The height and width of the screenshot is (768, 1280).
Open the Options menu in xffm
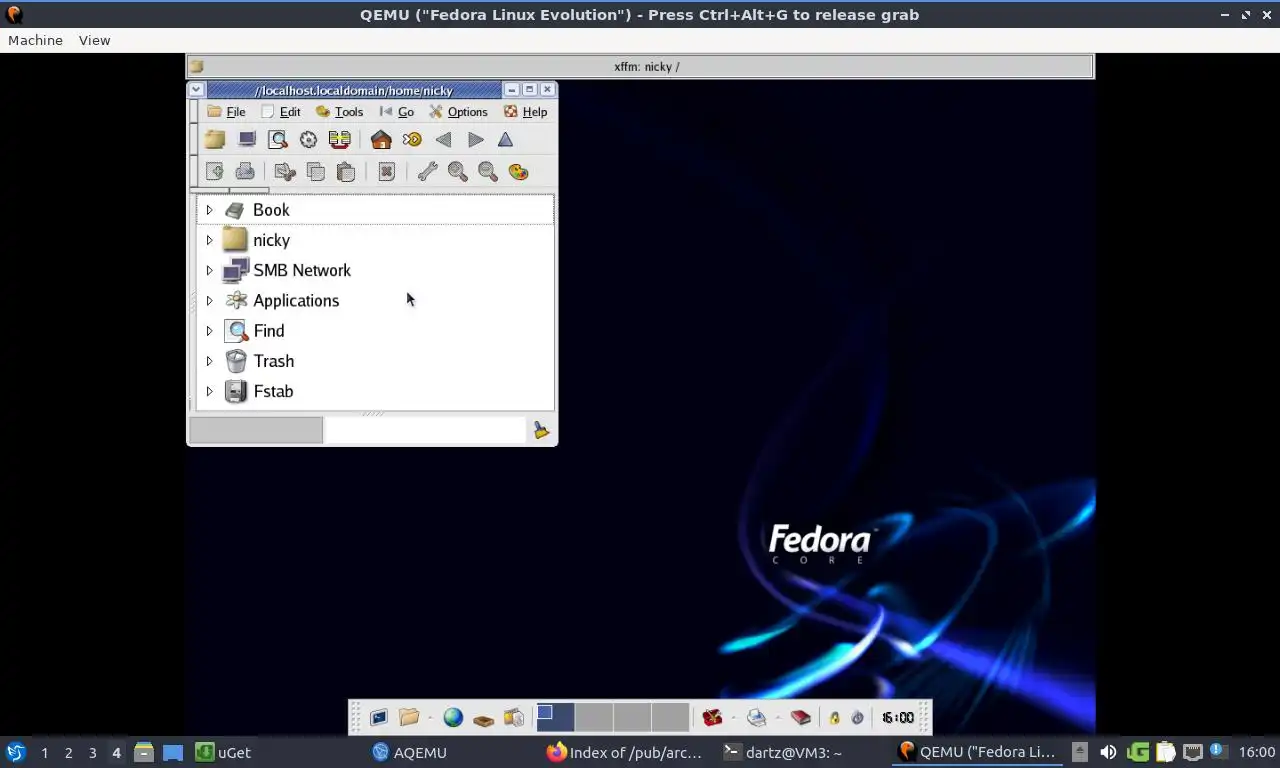[458, 112]
